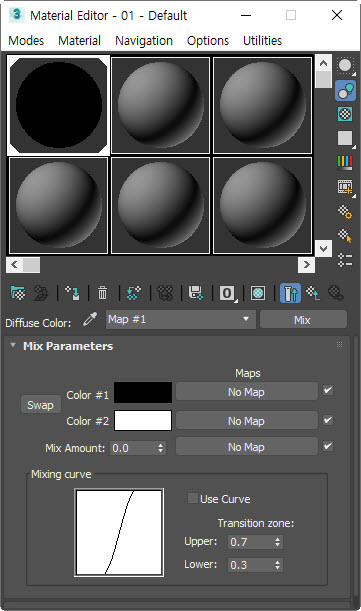This screenshot has height=611, width=361.
Task: Open the Material menu
Action: pyautogui.click(x=80, y=41)
